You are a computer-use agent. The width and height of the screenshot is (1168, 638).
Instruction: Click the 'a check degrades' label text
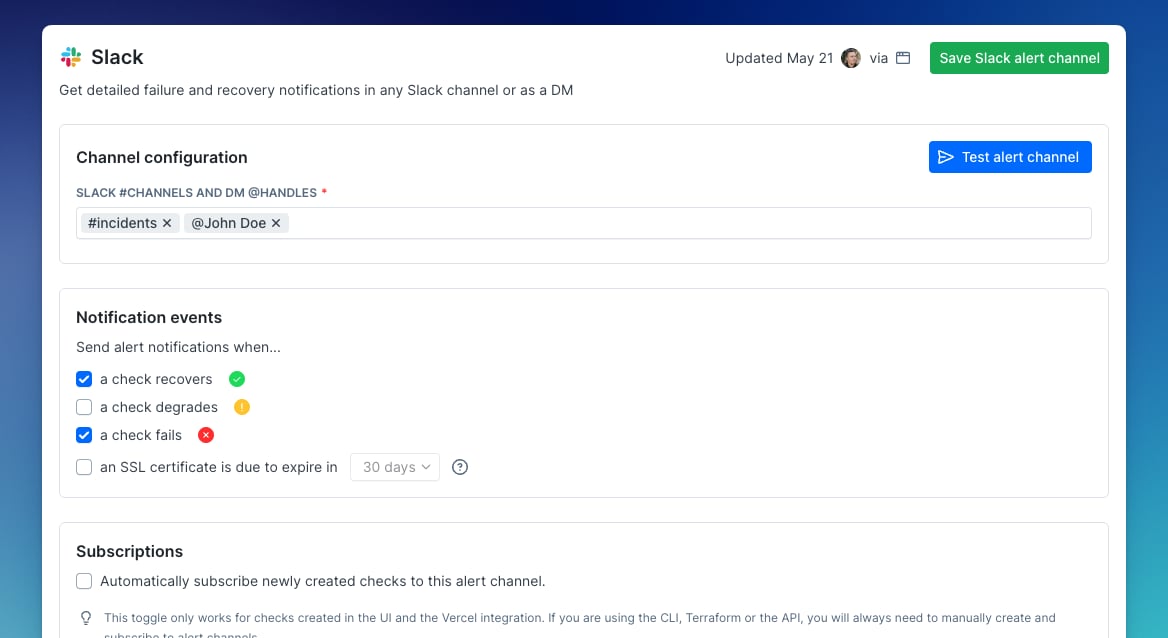(x=159, y=407)
